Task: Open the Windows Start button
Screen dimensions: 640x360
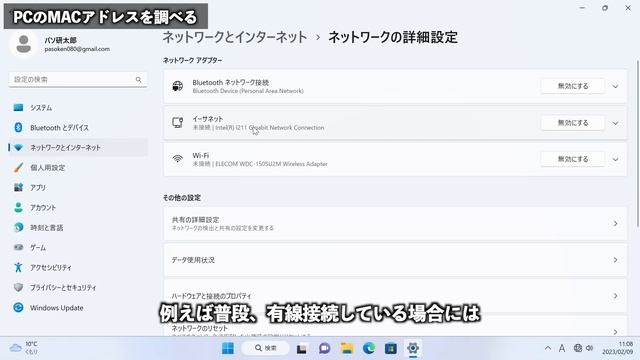Action: point(228,348)
